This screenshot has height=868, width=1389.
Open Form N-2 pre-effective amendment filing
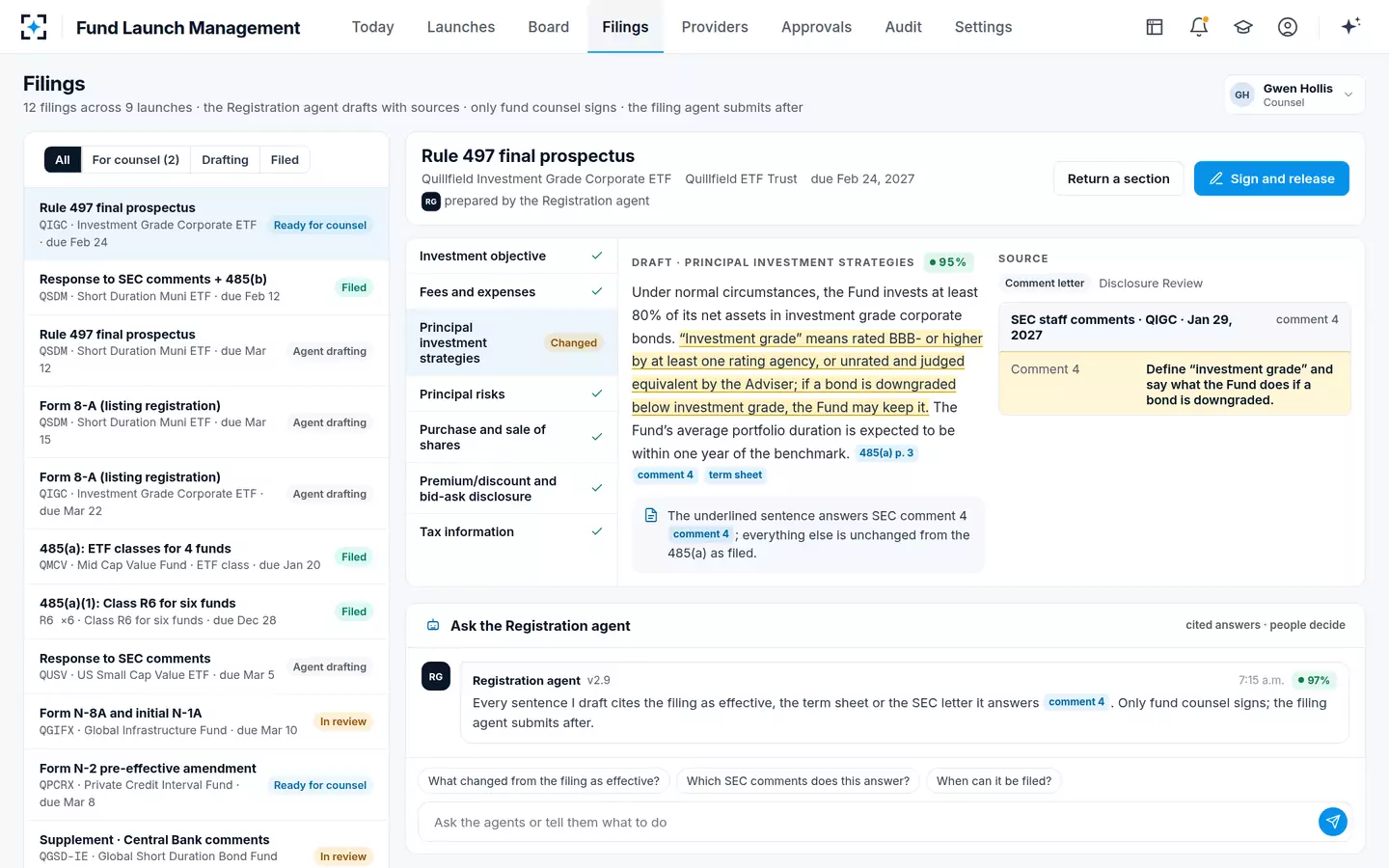[205, 785]
